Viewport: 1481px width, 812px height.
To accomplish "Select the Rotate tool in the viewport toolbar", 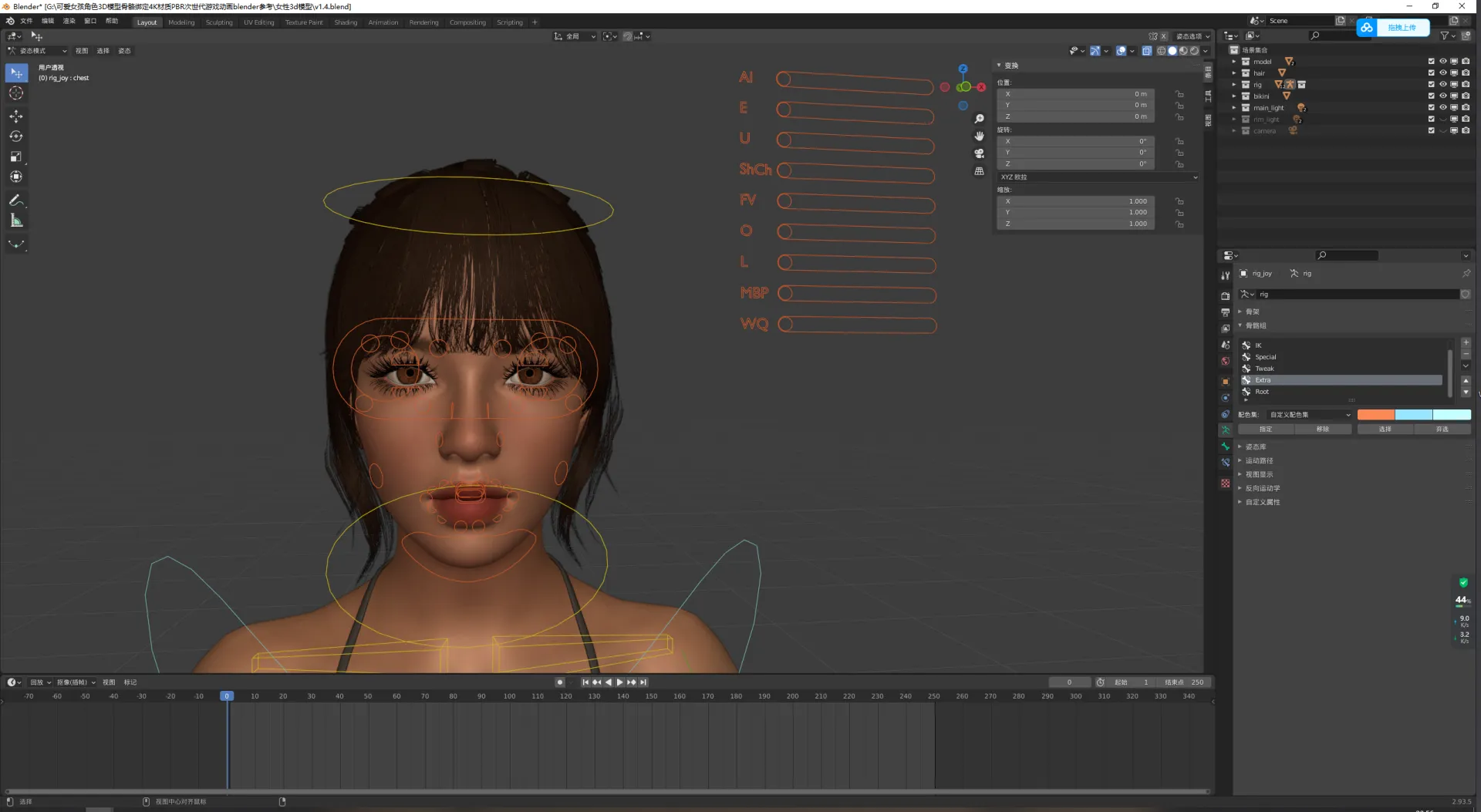I will 16,136.
